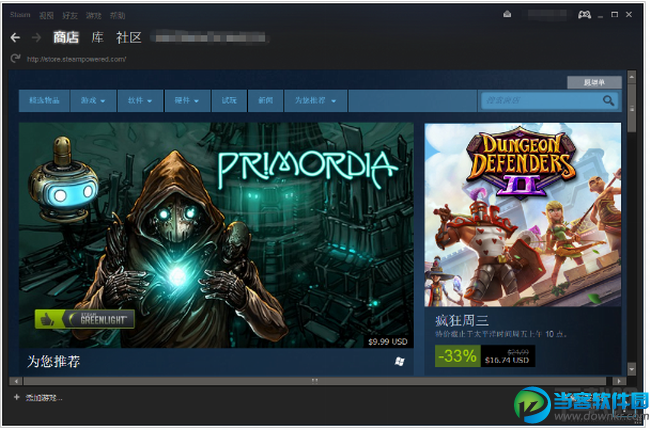Click the $9.99 USD price on Primordia
The image size is (650, 430).
point(388,342)
